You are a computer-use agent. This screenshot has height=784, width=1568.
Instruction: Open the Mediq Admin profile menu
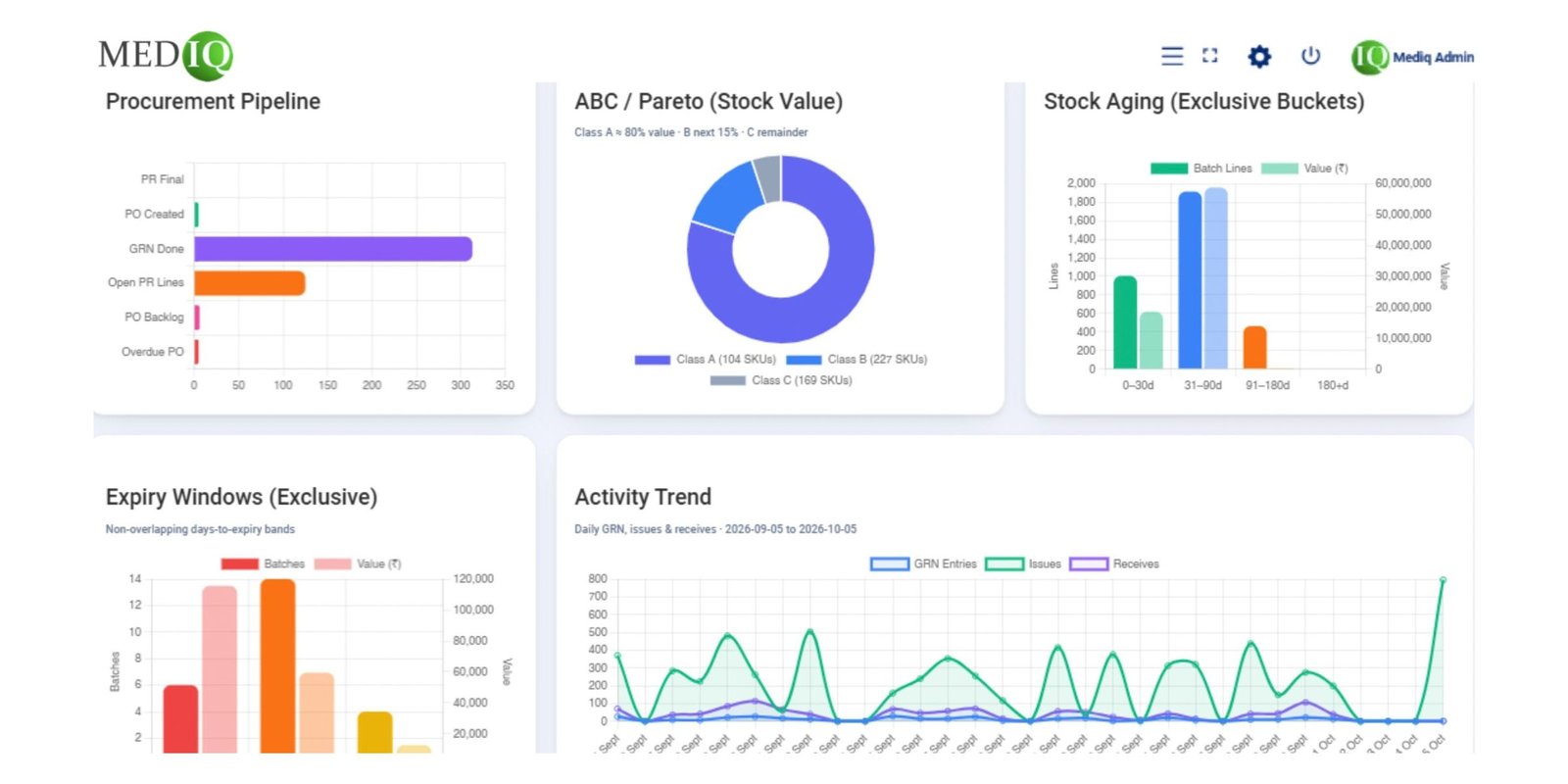coord(1412,57)
